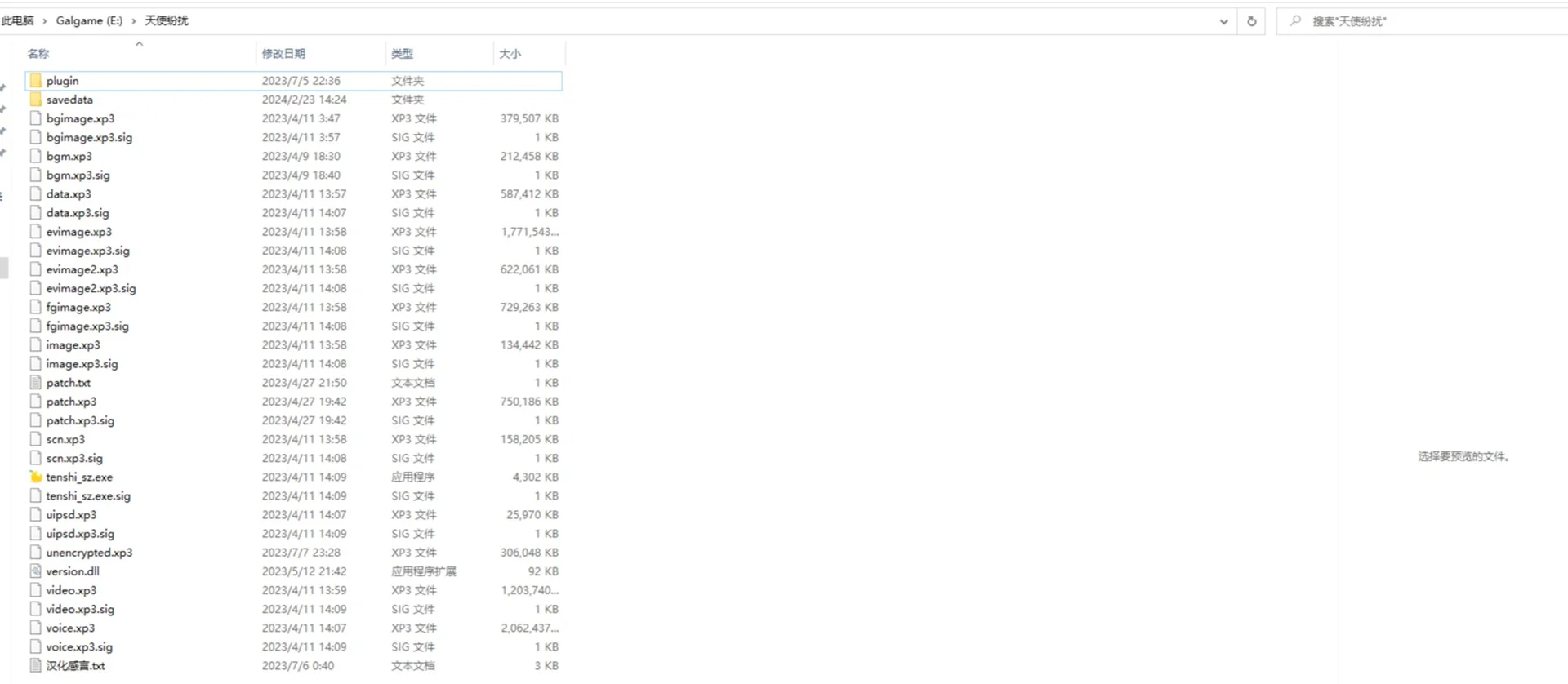Go to 此电脑 in the breadcrumb
The height and width of the screenshot is (684, 1568).
(17, 20)
